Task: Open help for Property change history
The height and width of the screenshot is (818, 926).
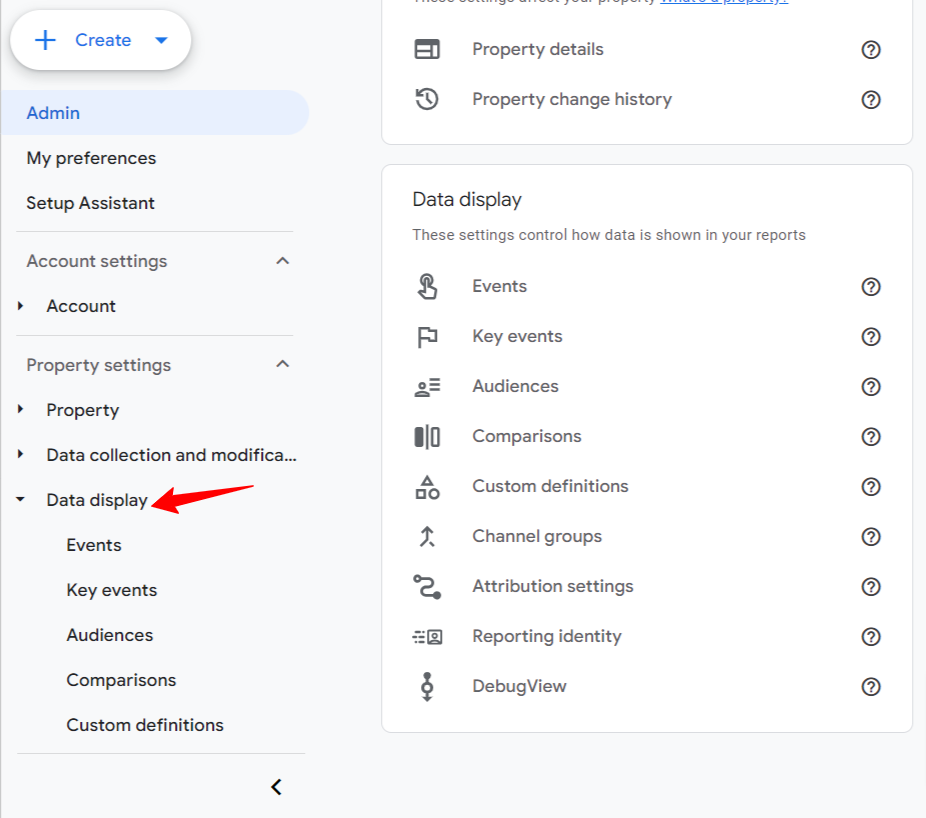Action: click(871, 100)
